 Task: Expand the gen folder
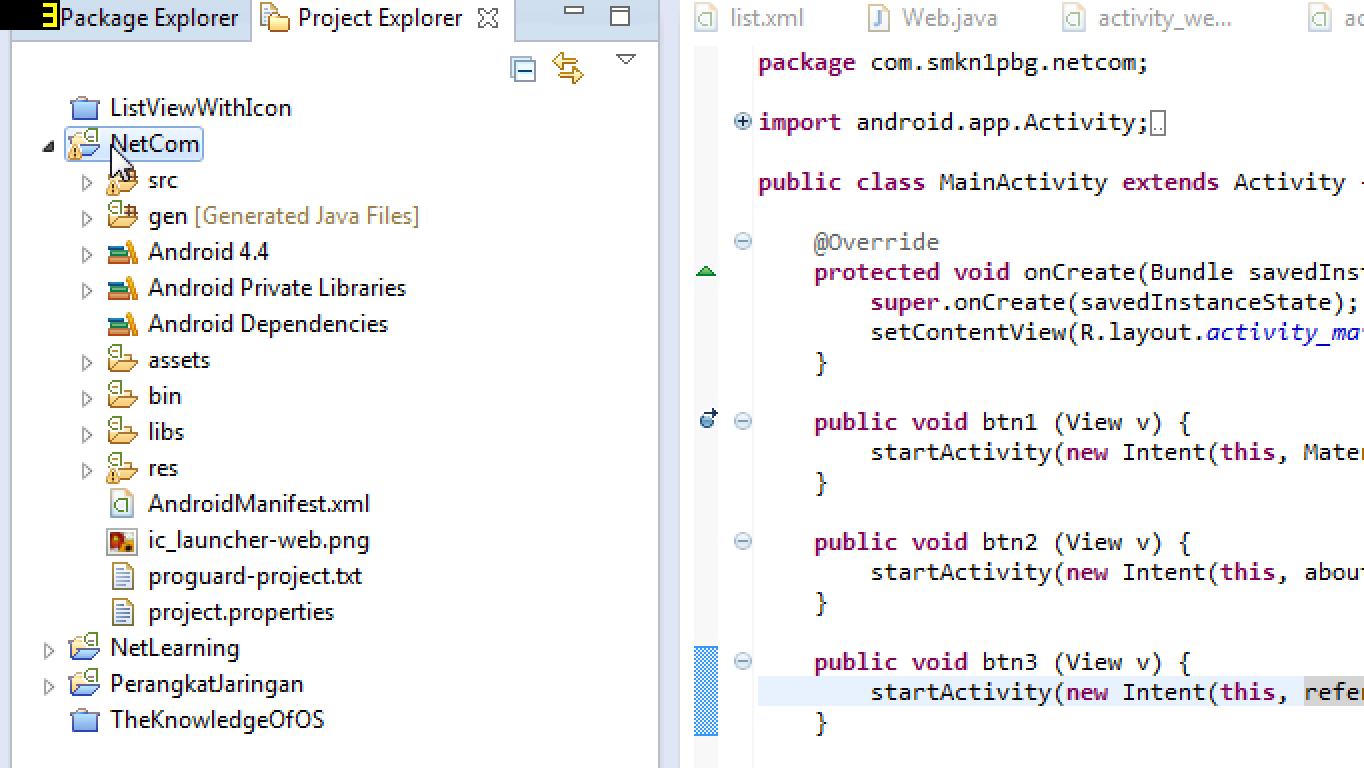pos(87,218)
